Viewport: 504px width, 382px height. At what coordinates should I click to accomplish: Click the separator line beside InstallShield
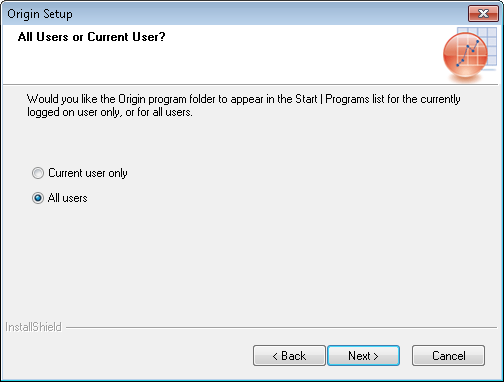coord(281,327)
